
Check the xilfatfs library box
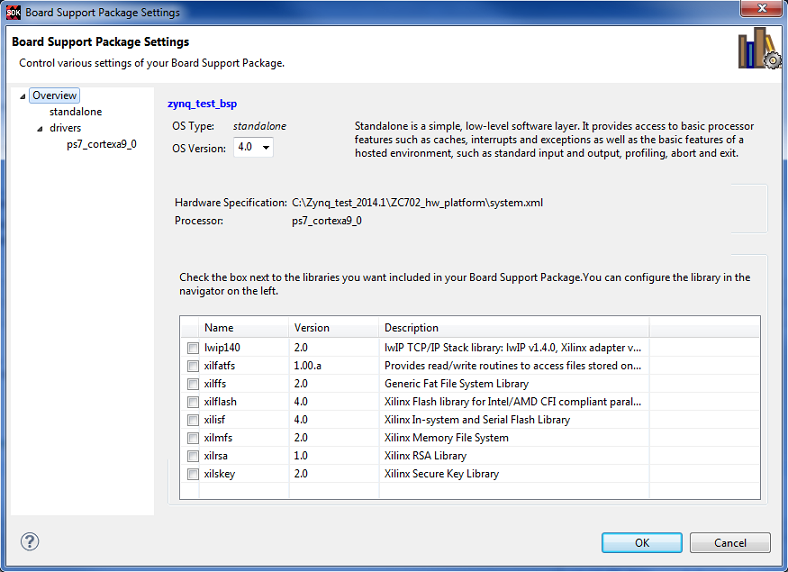pyautogui.click(x=192, y=366)
